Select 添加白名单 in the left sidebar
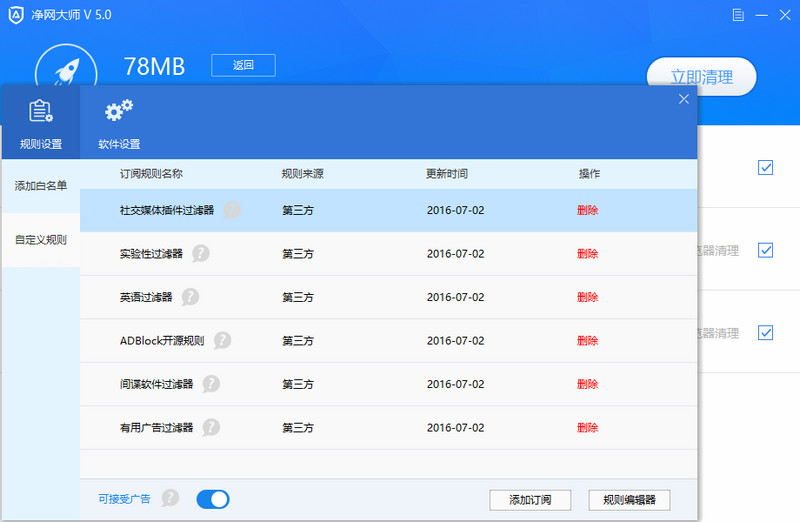This screenshot has width=800, height=522. coord(41,186)
